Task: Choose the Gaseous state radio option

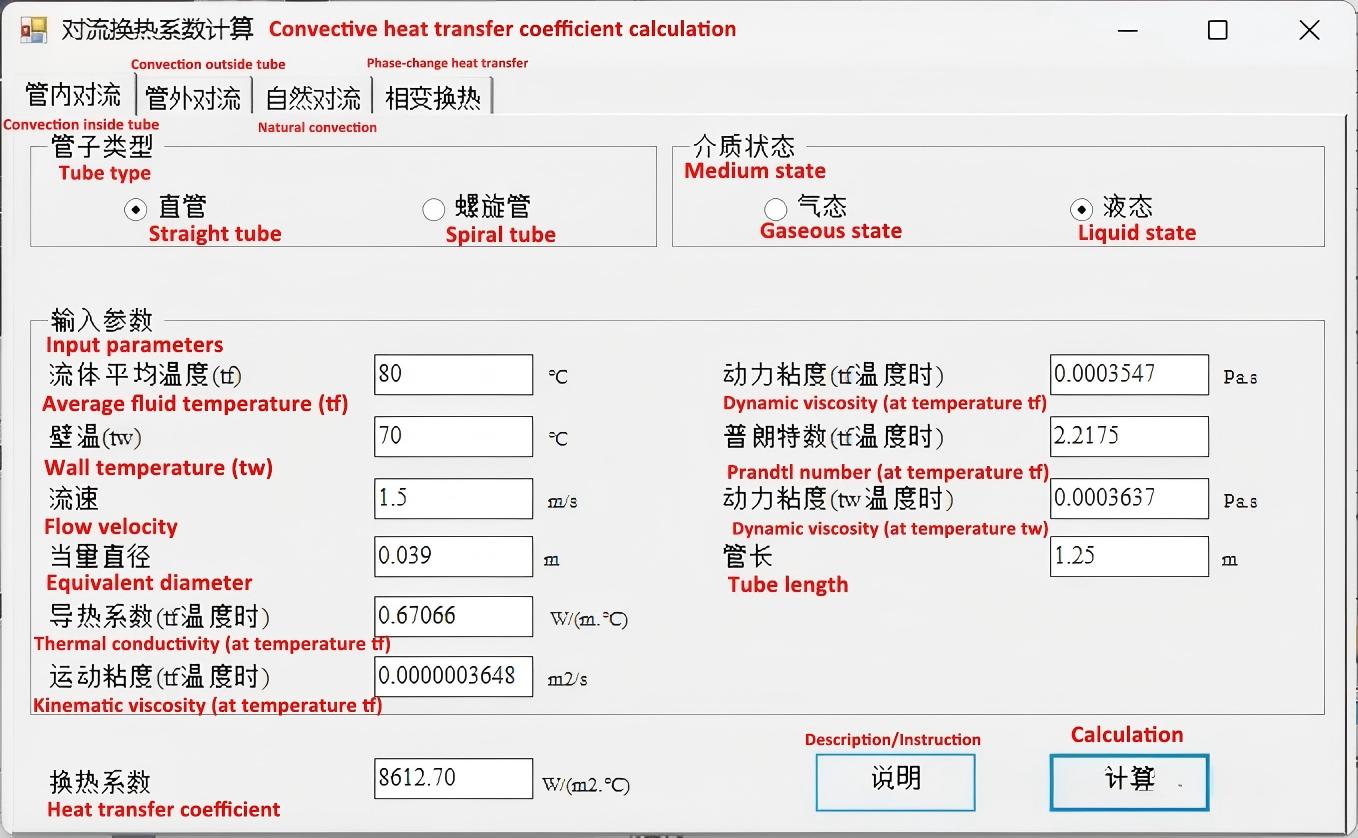Action: click(x=775, y=209)
